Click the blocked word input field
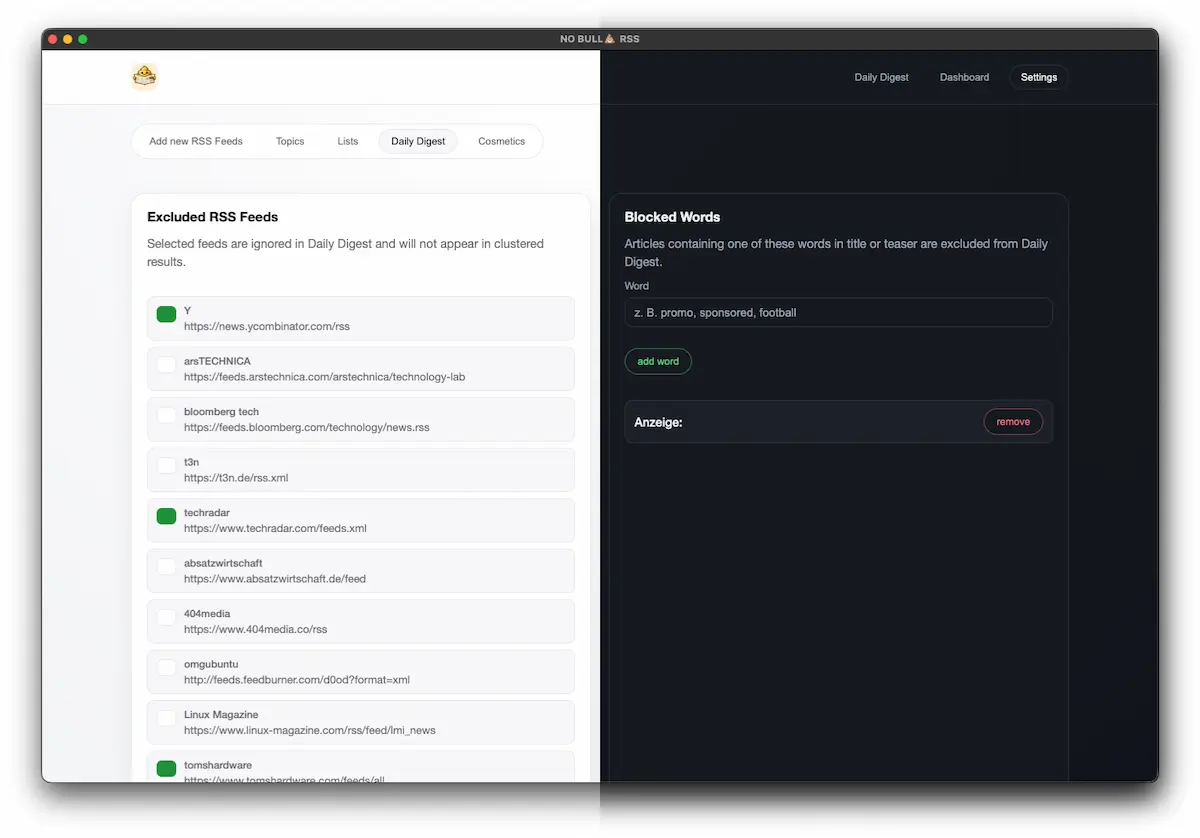 point(838,312)
